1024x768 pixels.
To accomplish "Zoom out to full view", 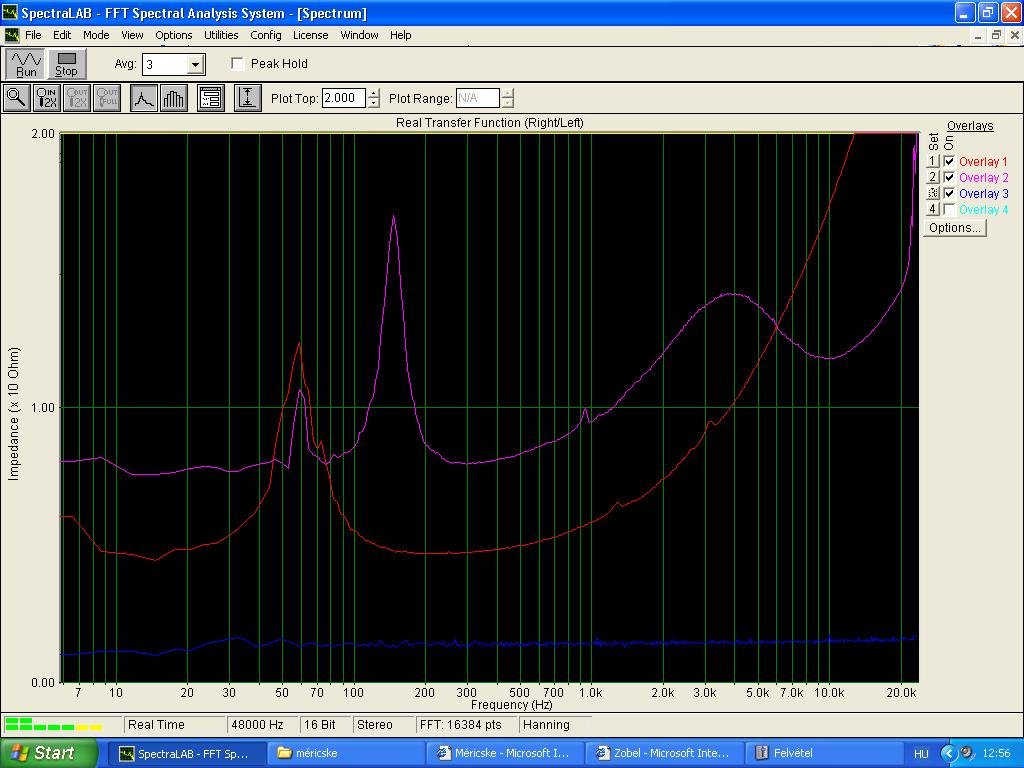I will (x=106, y=98).
